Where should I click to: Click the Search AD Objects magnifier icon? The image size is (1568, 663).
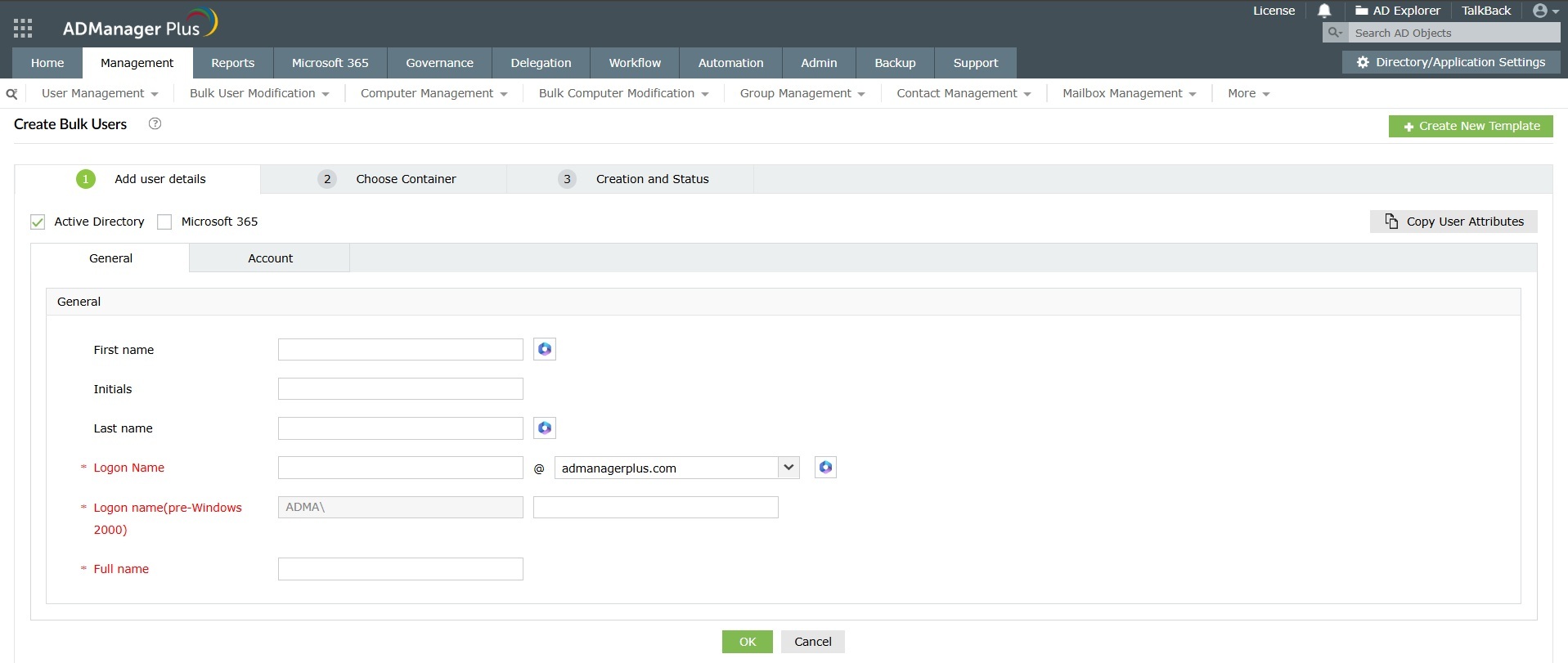point(1335,33)
